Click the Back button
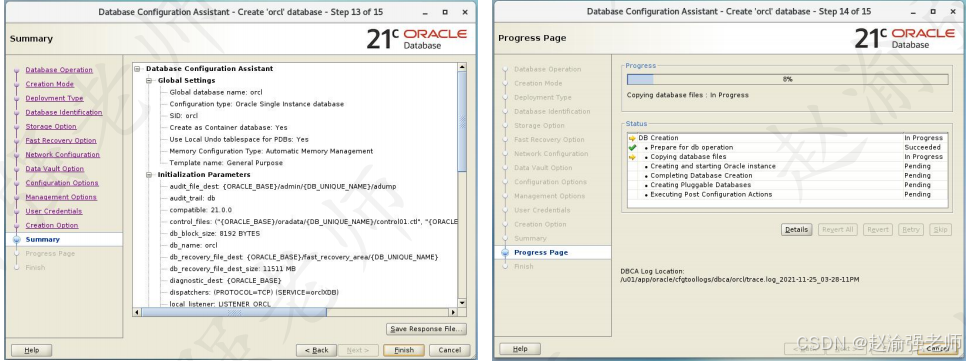966x361 pixels. pyautogui.click(x=317, y=350)
